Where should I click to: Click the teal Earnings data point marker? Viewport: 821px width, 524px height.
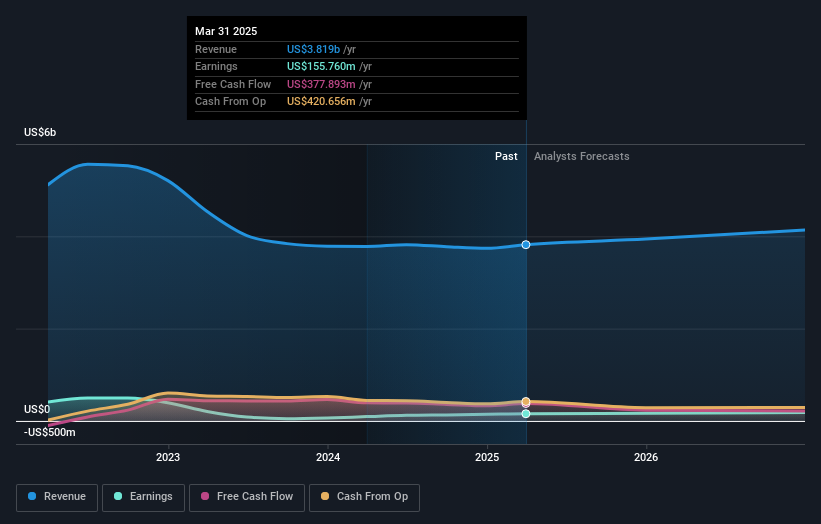pos(526,414)
